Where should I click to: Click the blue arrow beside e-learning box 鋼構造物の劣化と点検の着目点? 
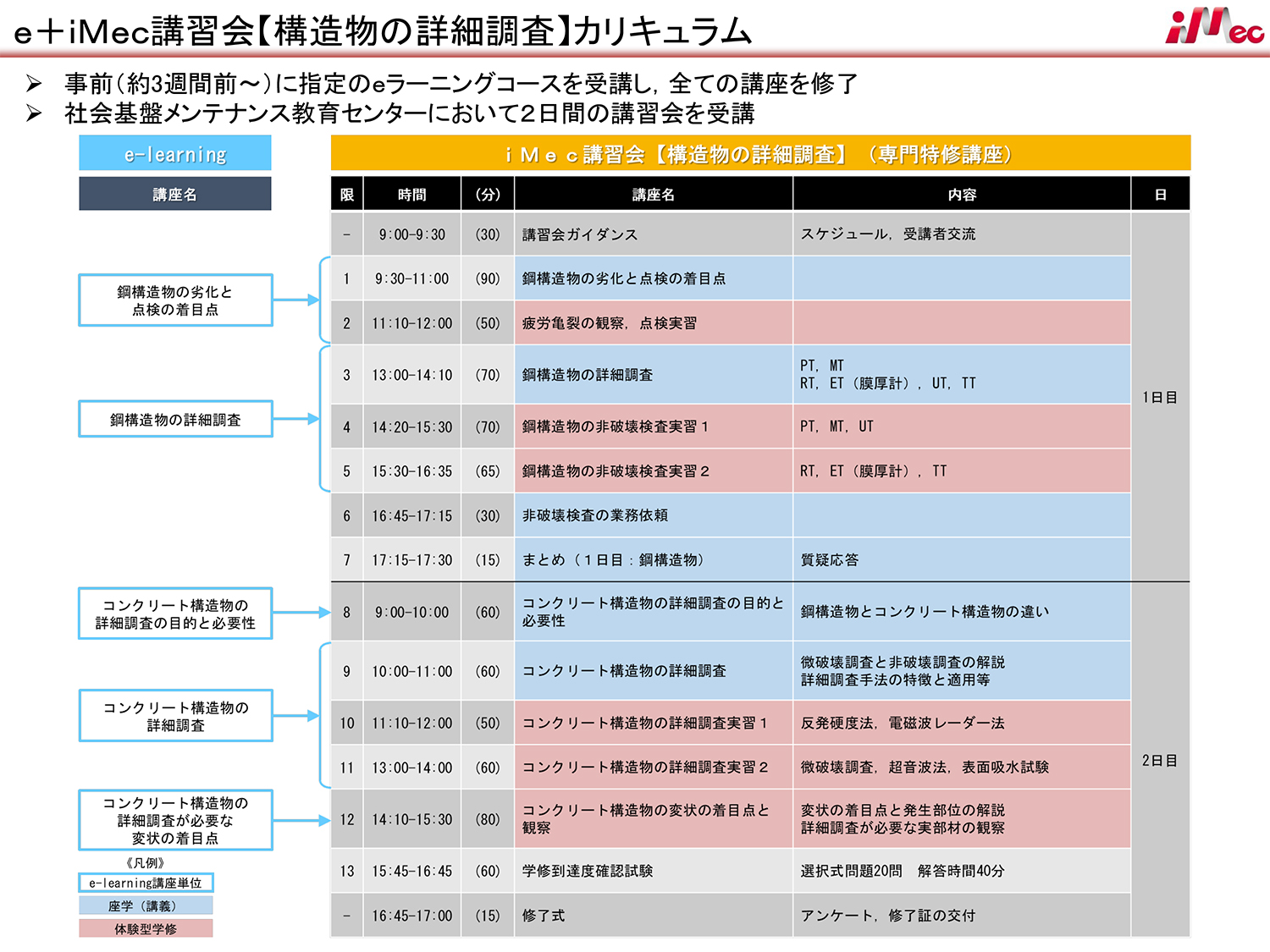(x=295, y=300)
